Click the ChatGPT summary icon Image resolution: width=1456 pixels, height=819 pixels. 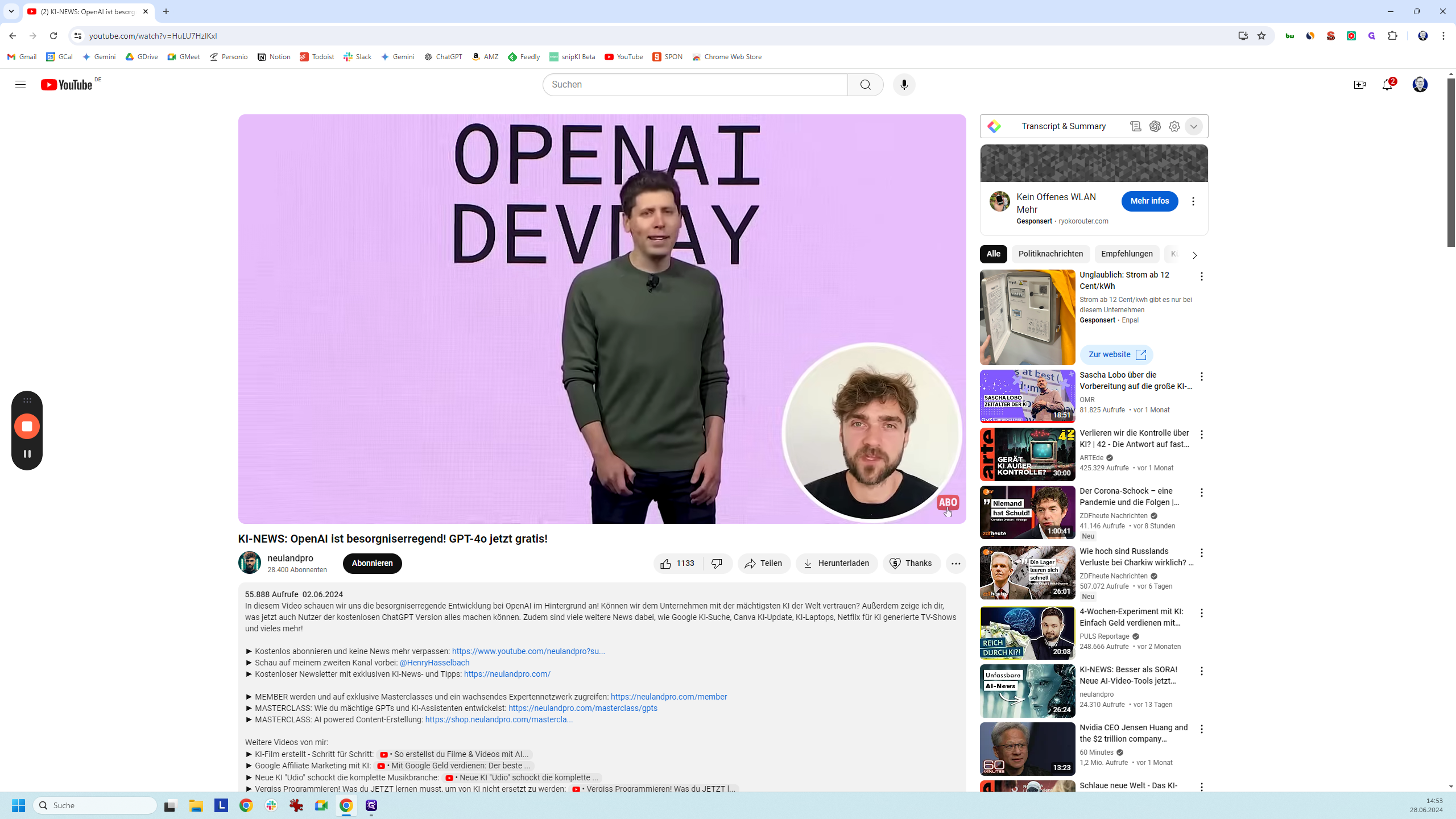(x=1155, y=126)
